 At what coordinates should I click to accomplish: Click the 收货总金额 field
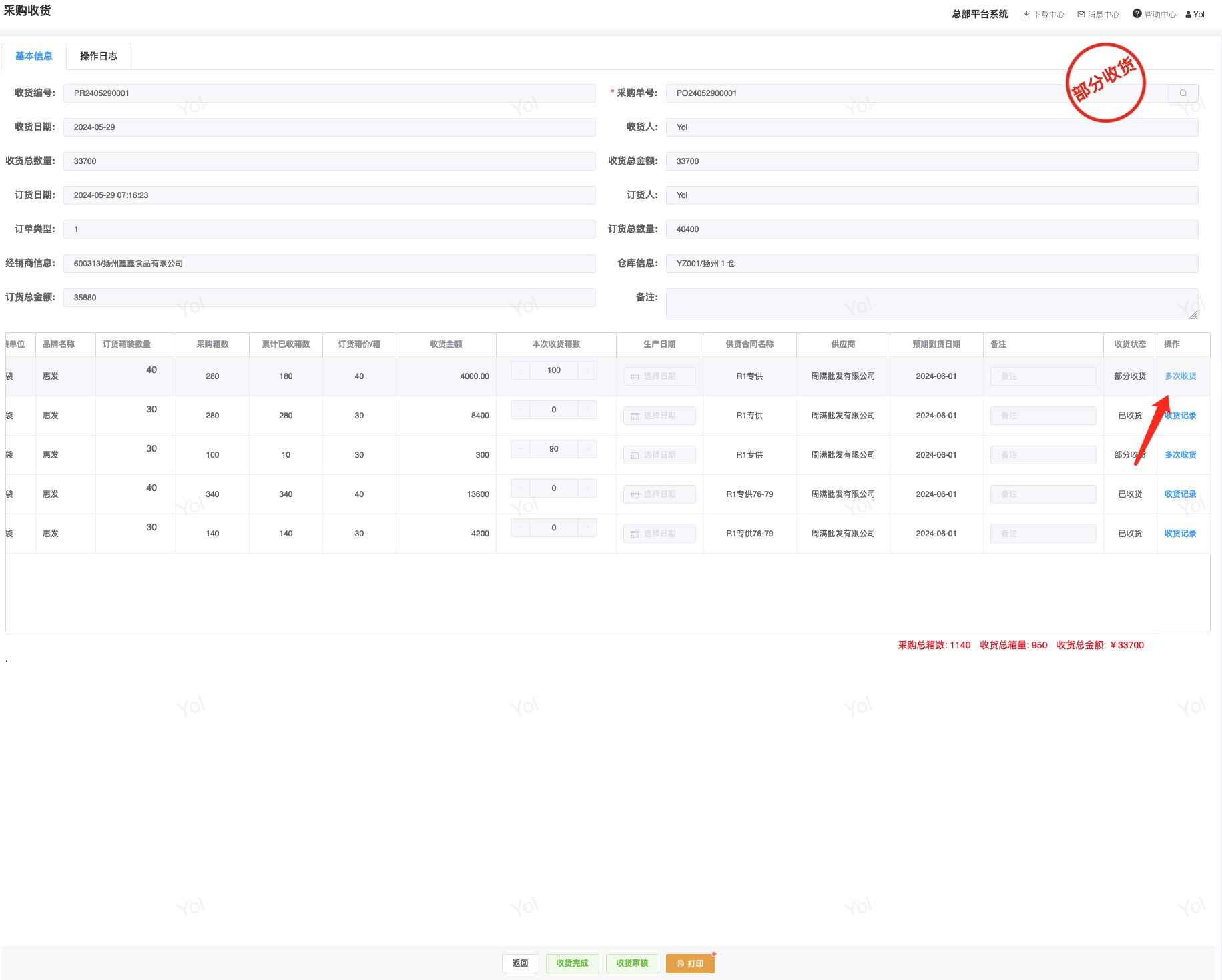coord(932,161)
